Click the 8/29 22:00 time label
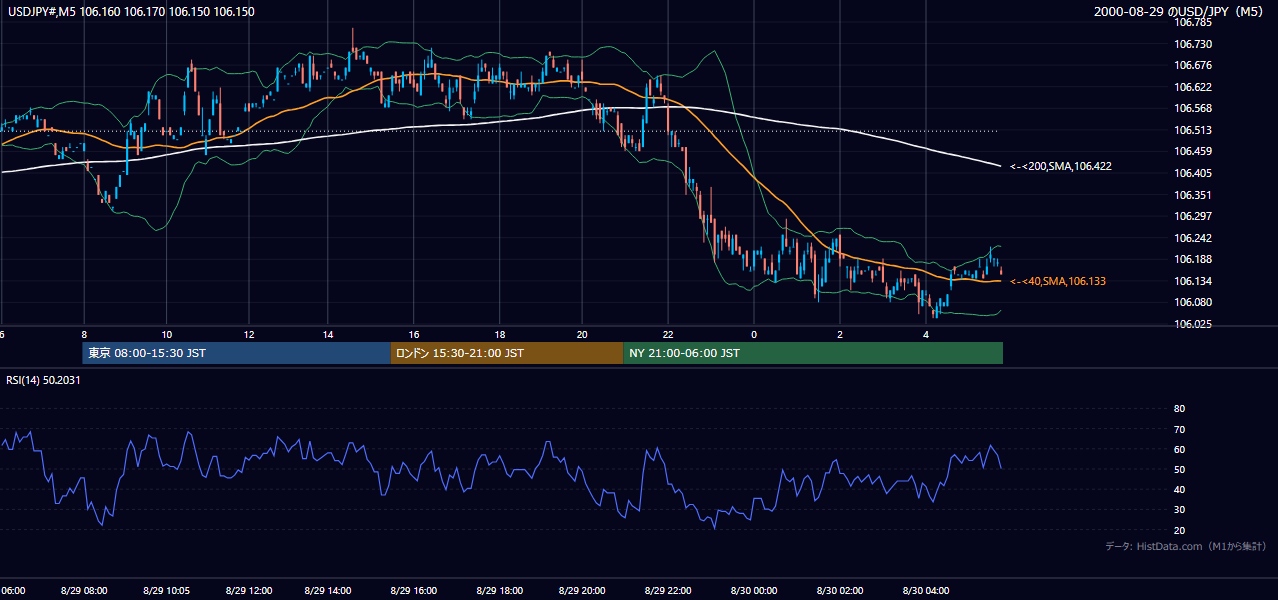 (669, 590)
